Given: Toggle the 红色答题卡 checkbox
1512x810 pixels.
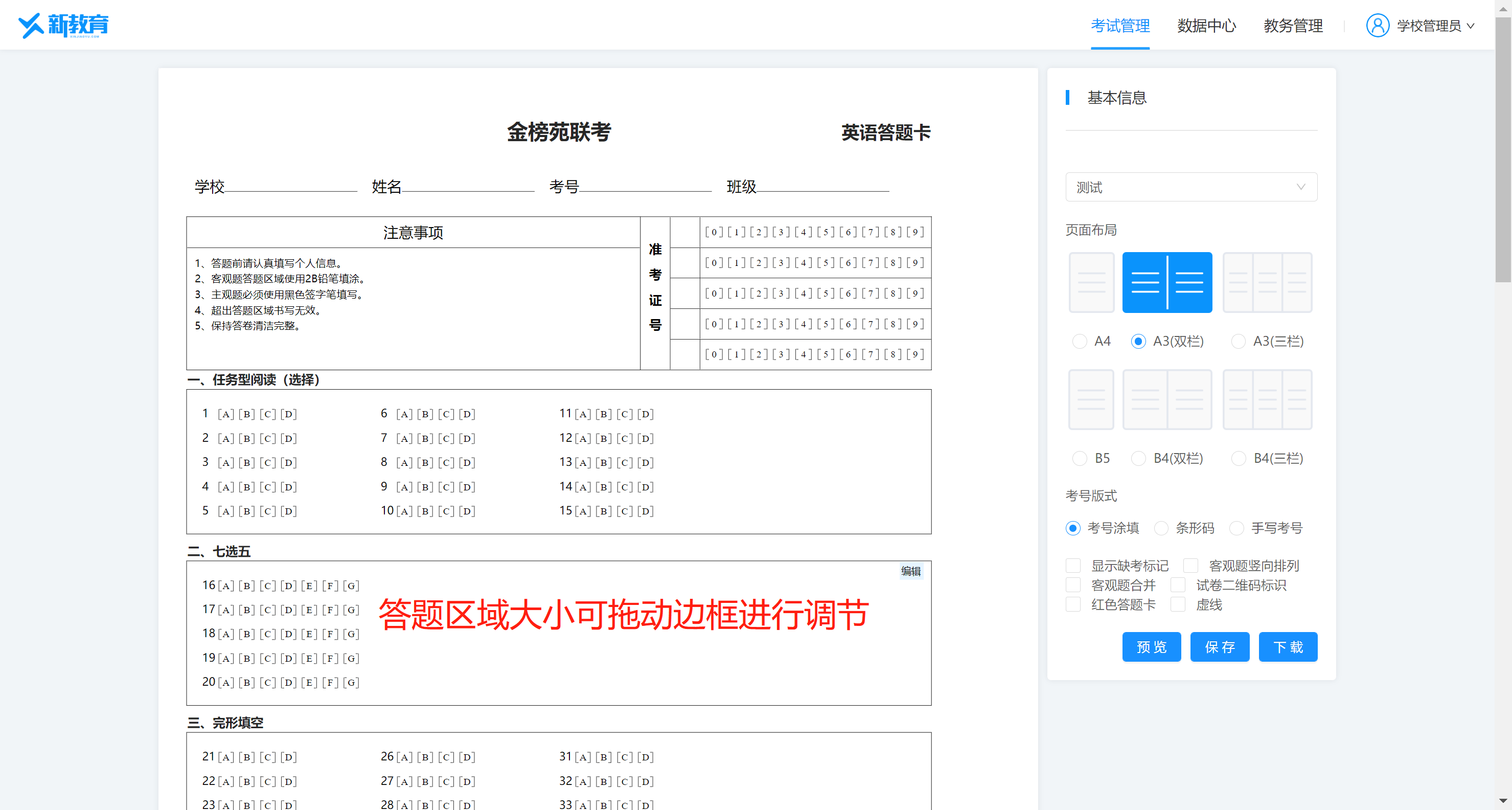Looking at the screenshot, I should [x=1073, y=604].
